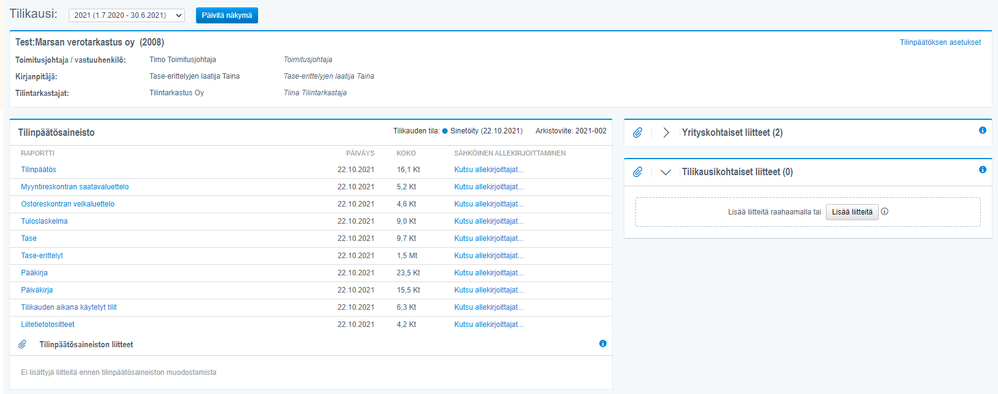Click the attachment drop zone area

pos(808,212)
